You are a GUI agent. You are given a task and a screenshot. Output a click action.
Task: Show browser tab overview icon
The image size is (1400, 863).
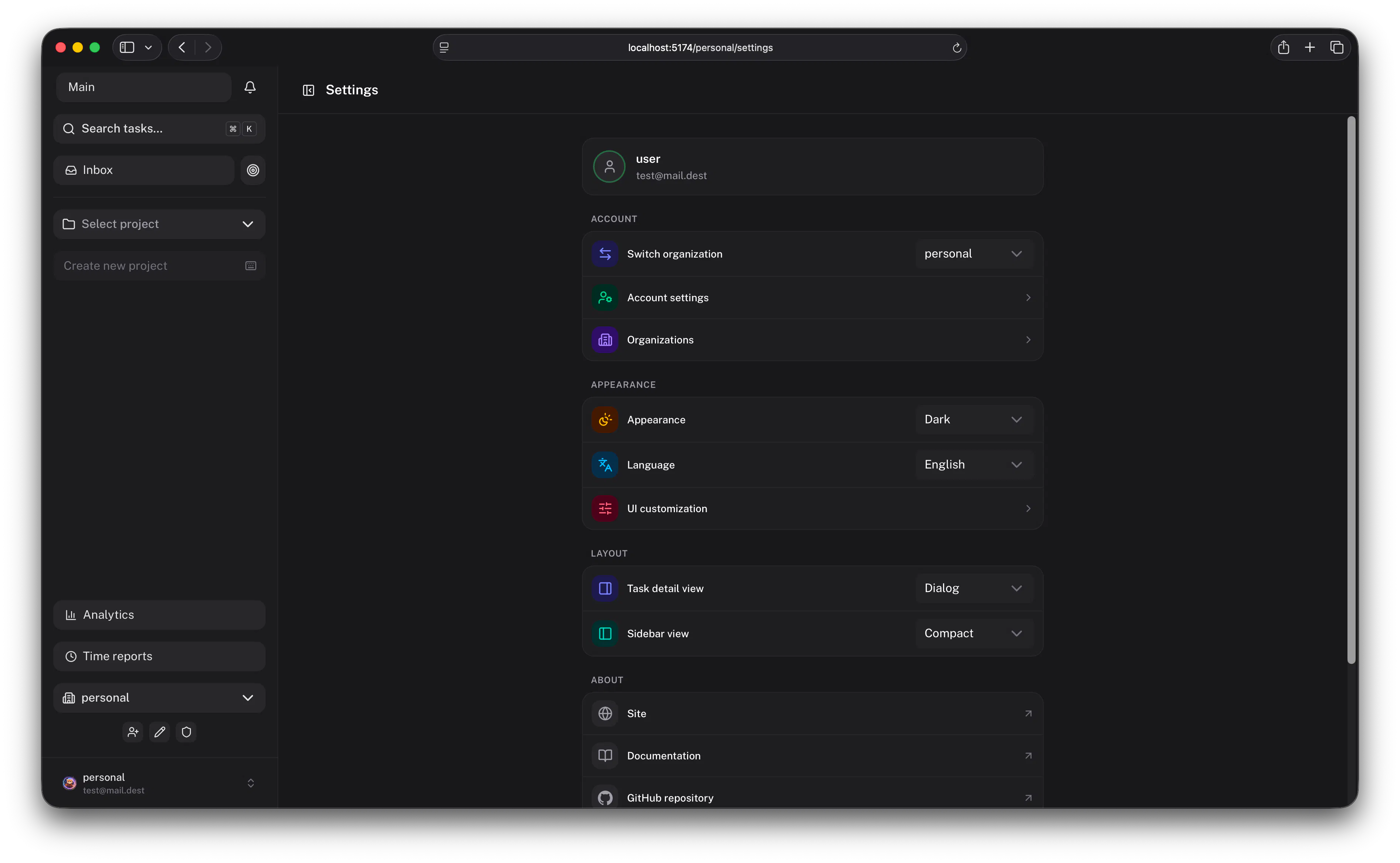[1337, 47]
